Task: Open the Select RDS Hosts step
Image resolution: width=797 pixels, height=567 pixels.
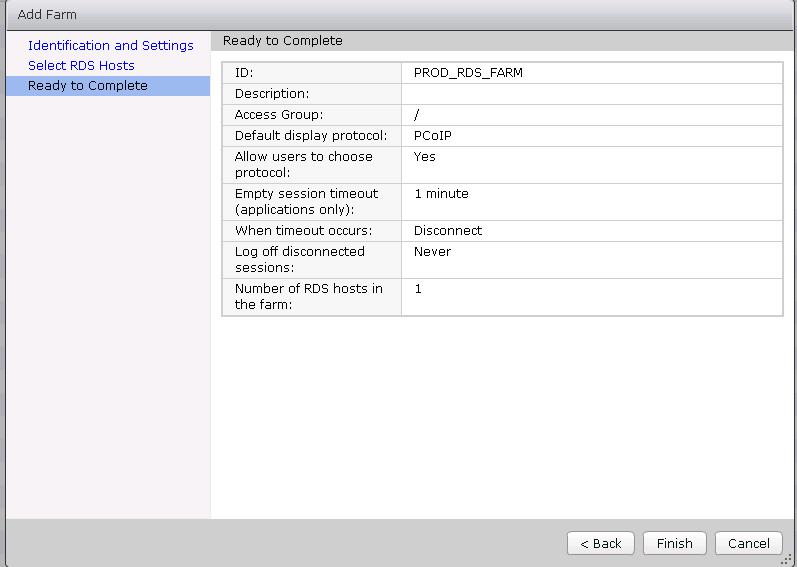Action: [x=81, y=65]
